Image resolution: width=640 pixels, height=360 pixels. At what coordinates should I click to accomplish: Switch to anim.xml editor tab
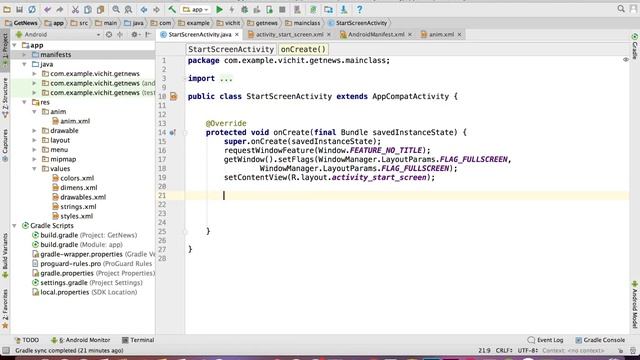(x=441, y=35)
